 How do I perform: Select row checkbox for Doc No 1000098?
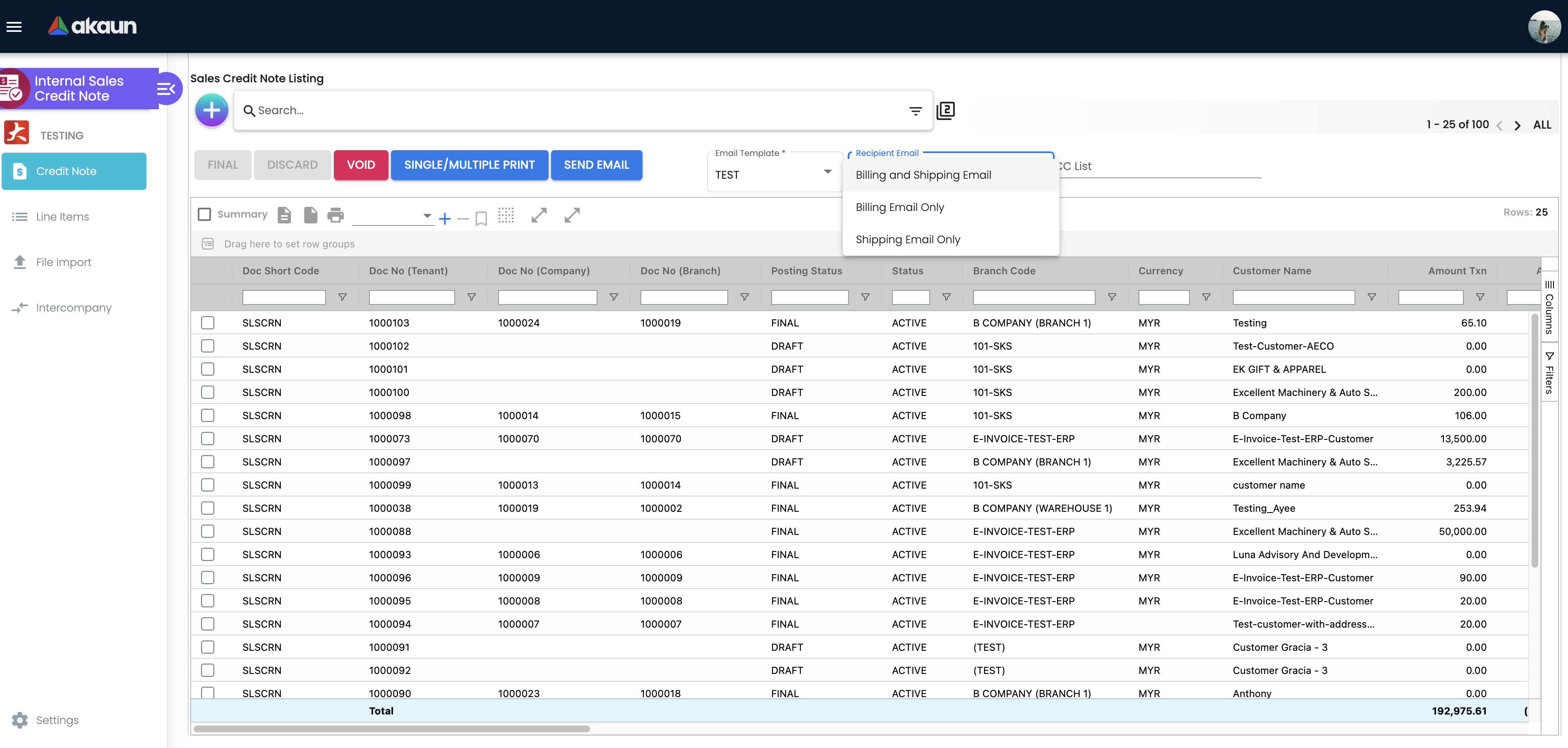[208, 415]
